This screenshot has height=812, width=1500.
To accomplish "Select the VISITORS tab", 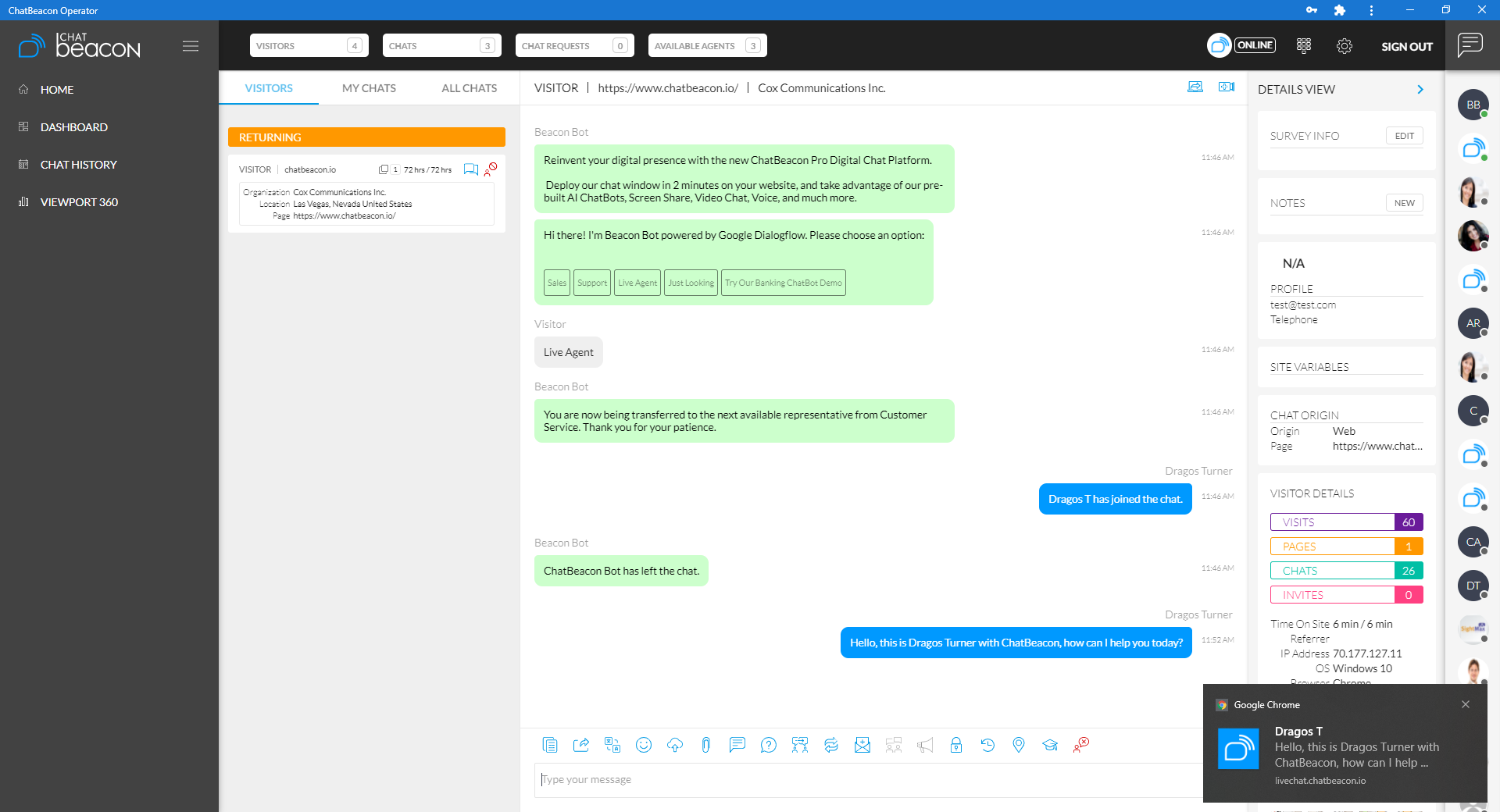I will pos(269,88).
